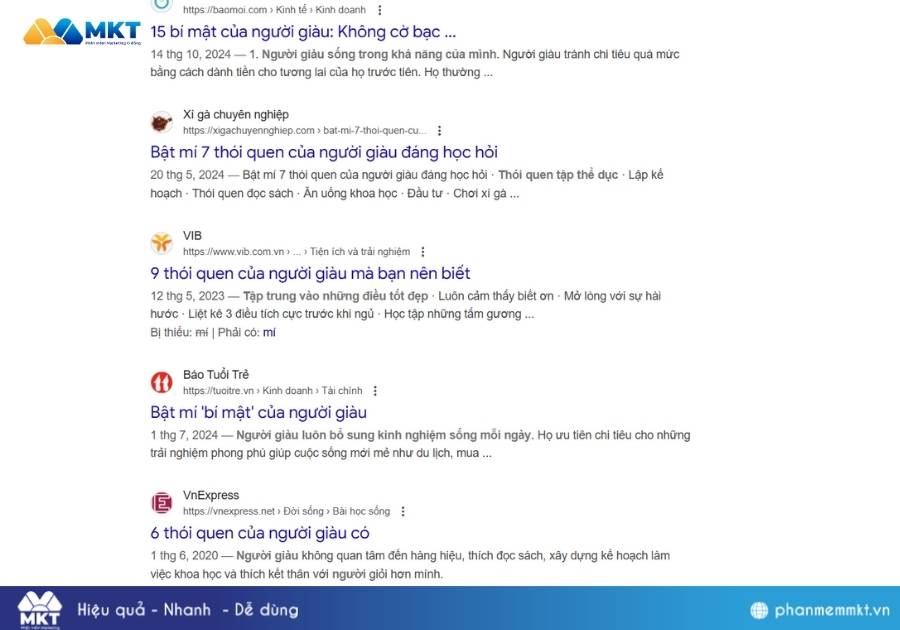Viewport: 900px width, 630px height.
Task: Click the VIB site favicon
Action: coord(161,243)
